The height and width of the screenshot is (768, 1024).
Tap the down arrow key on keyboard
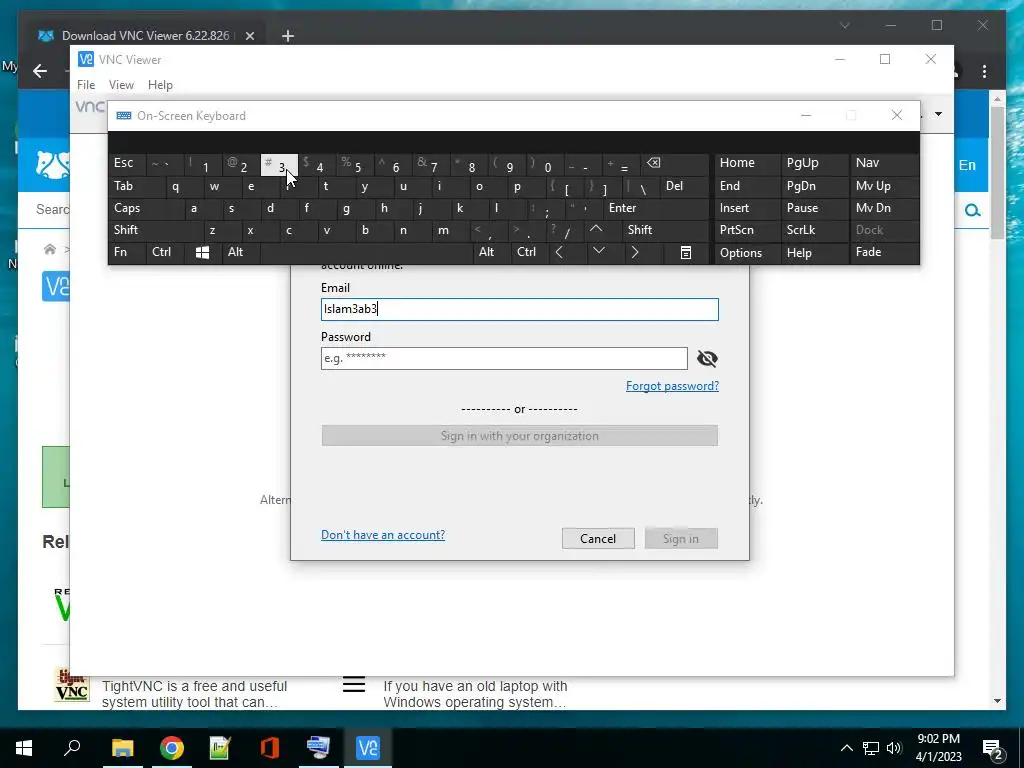(x=598, y=252)
